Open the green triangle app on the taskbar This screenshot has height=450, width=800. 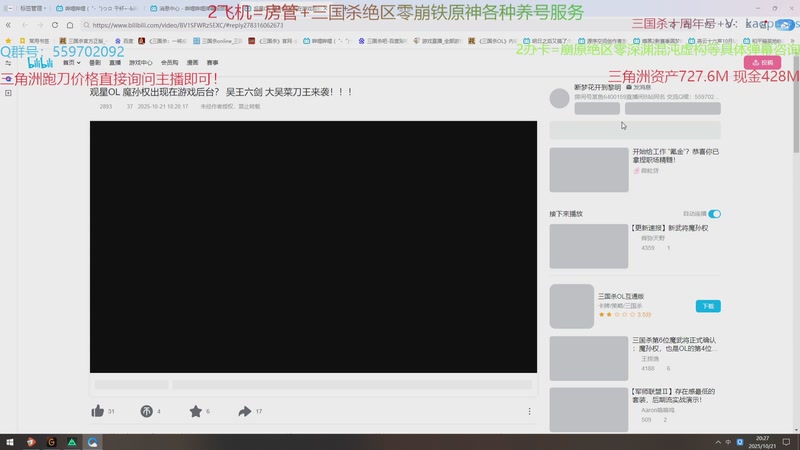(72, 442)
